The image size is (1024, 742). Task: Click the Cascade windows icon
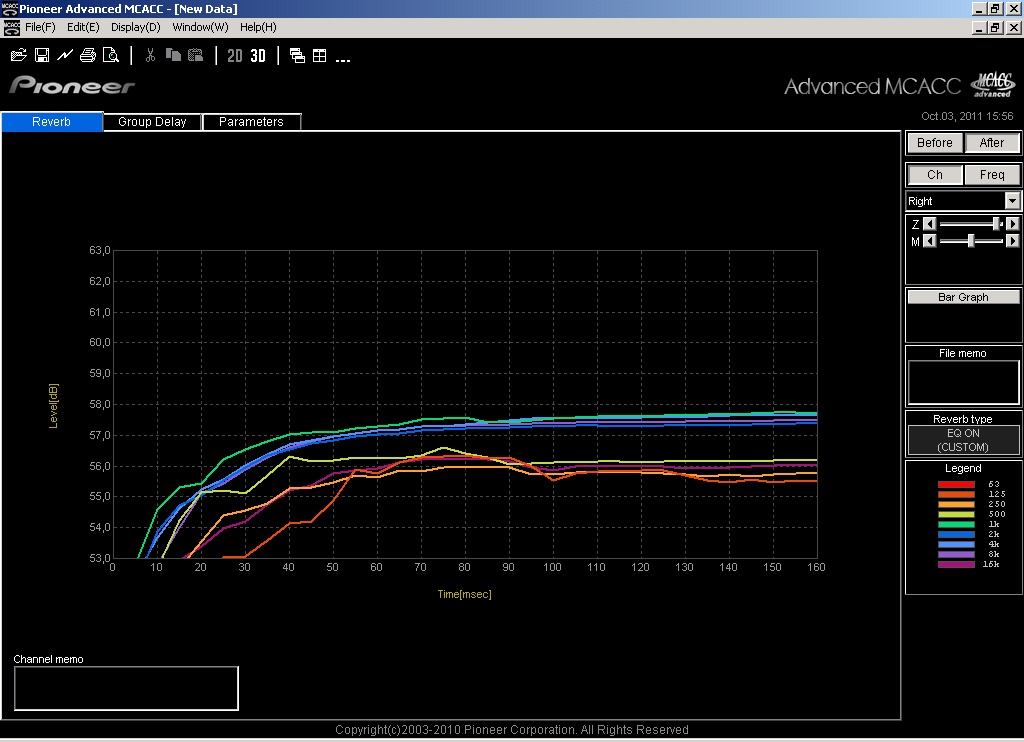[x=297, y=56]
